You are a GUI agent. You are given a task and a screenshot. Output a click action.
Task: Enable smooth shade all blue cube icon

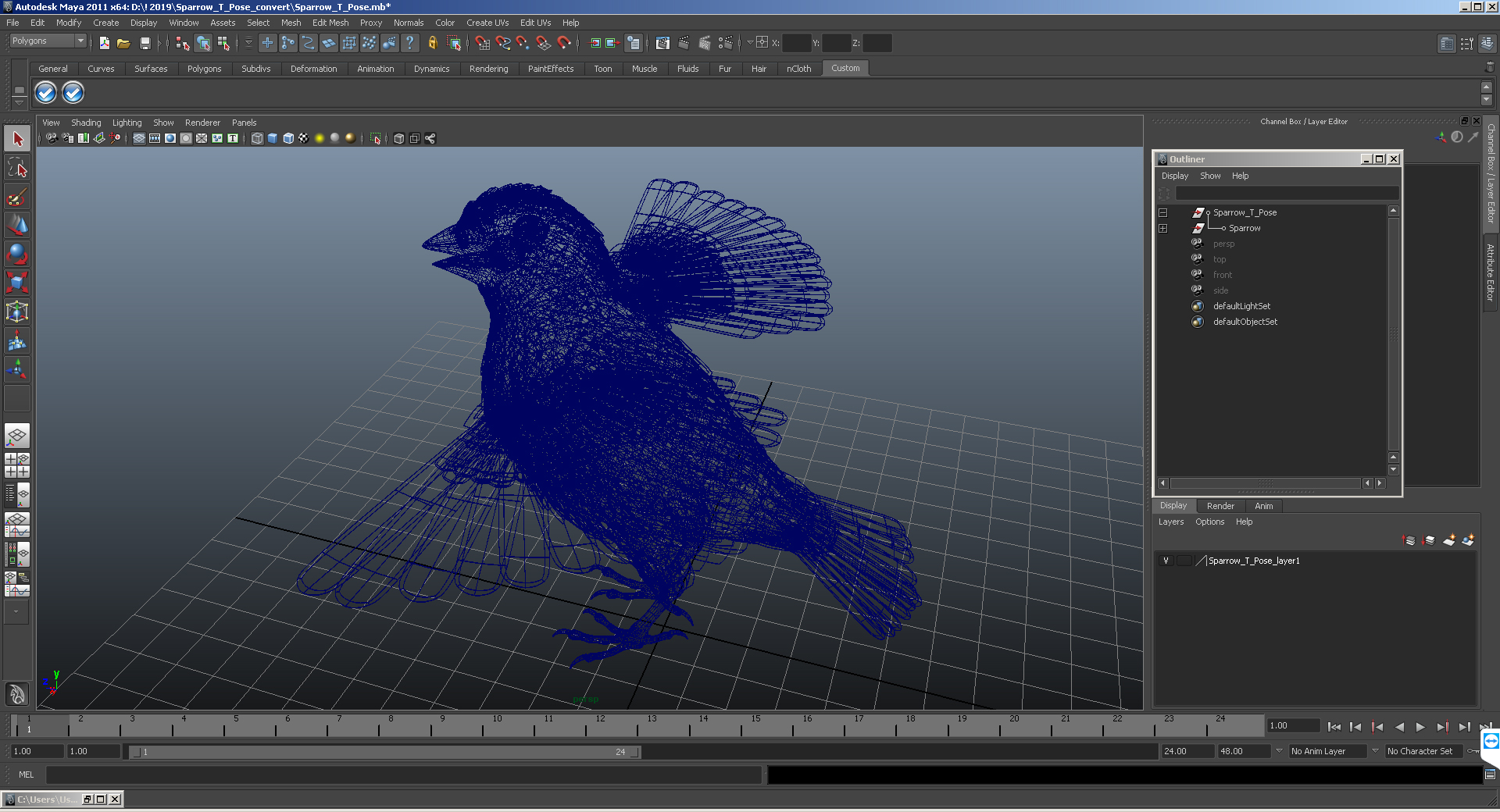273,138
